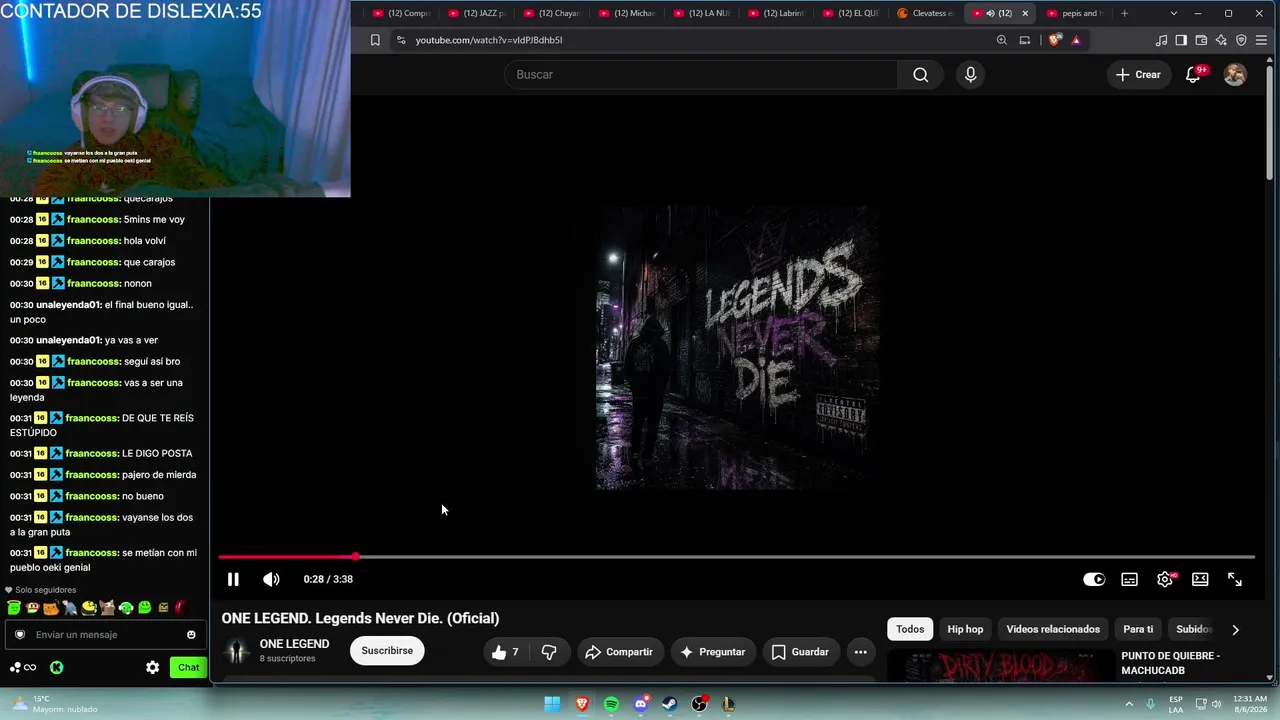Open a new browser tab with plus

(x=1124, y=13)
